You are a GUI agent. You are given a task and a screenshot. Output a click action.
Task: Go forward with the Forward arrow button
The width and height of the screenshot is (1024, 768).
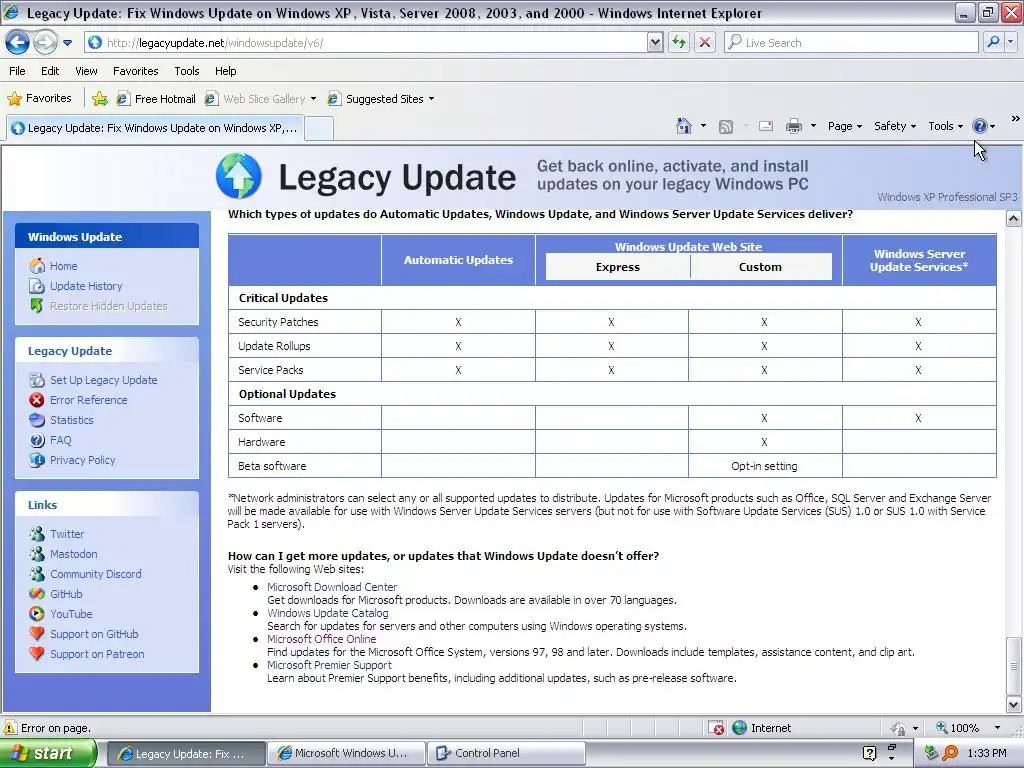point(45,42)
